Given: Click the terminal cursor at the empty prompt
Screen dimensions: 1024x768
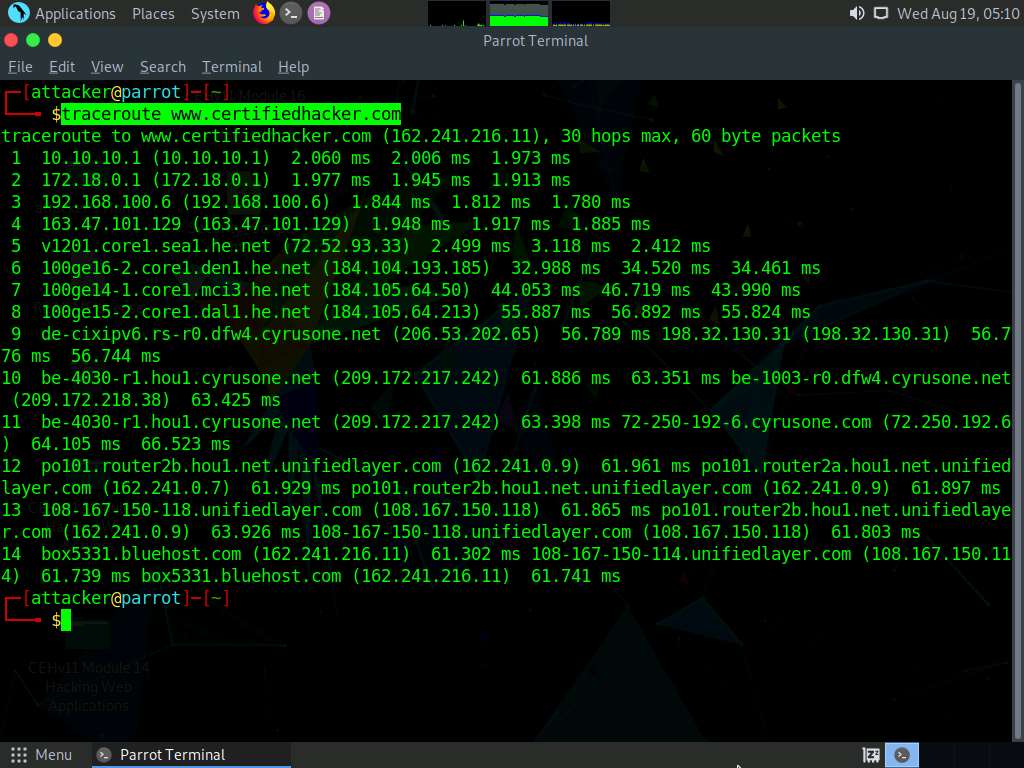Looking at the screenshot, I should coord(66,620).
